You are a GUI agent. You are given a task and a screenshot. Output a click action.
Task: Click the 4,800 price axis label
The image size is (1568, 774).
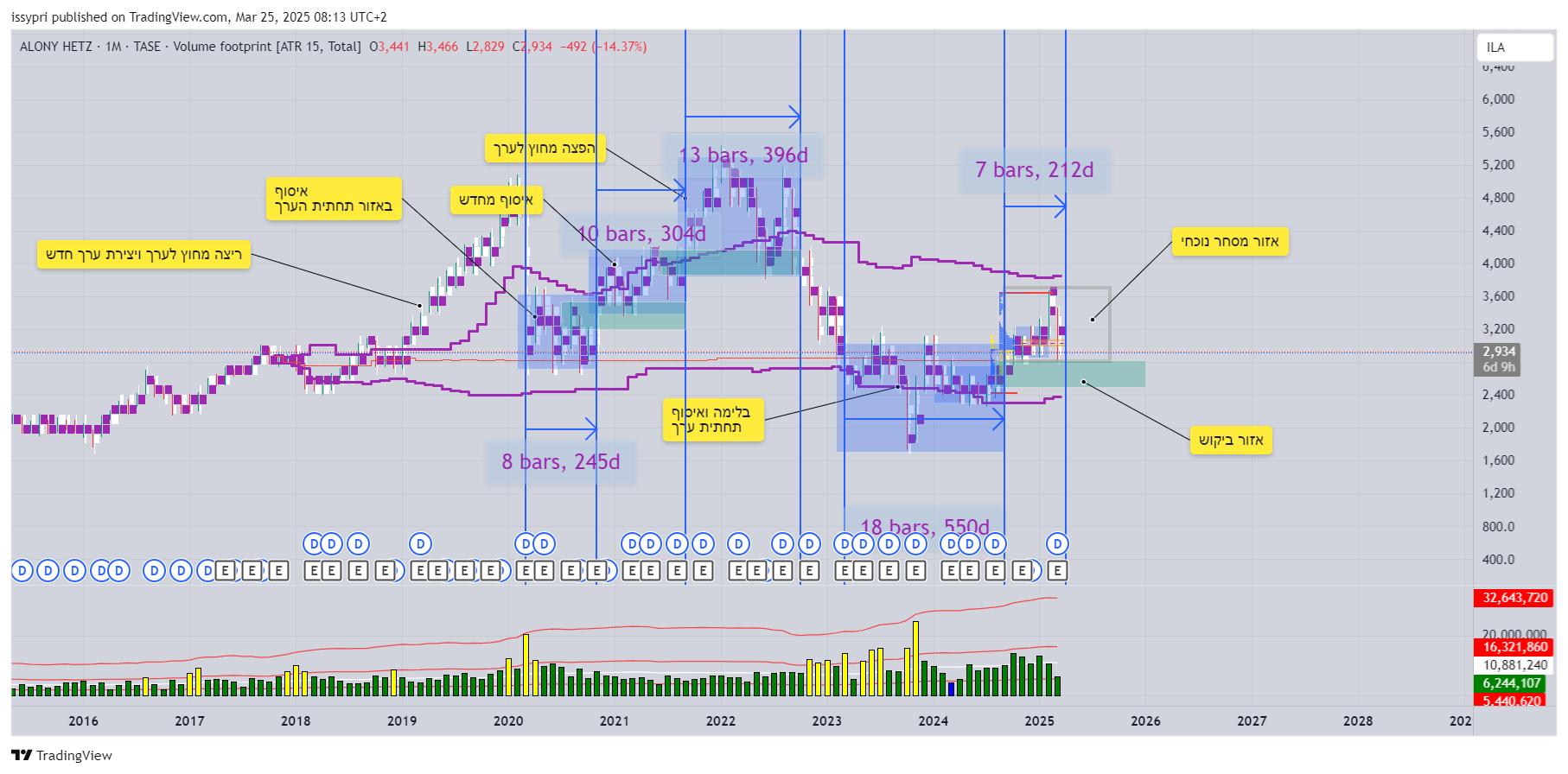(x=1499, y=198)
